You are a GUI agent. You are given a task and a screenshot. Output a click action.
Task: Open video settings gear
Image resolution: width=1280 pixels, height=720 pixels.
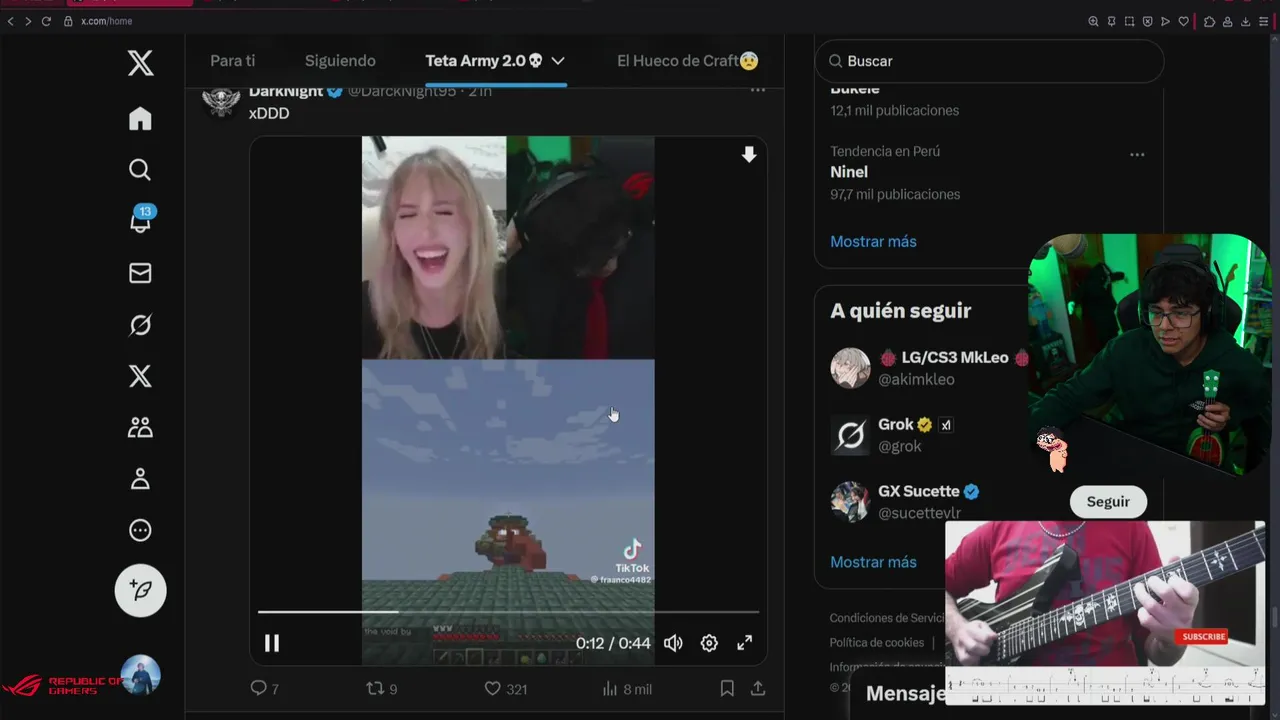pos(709,643)
